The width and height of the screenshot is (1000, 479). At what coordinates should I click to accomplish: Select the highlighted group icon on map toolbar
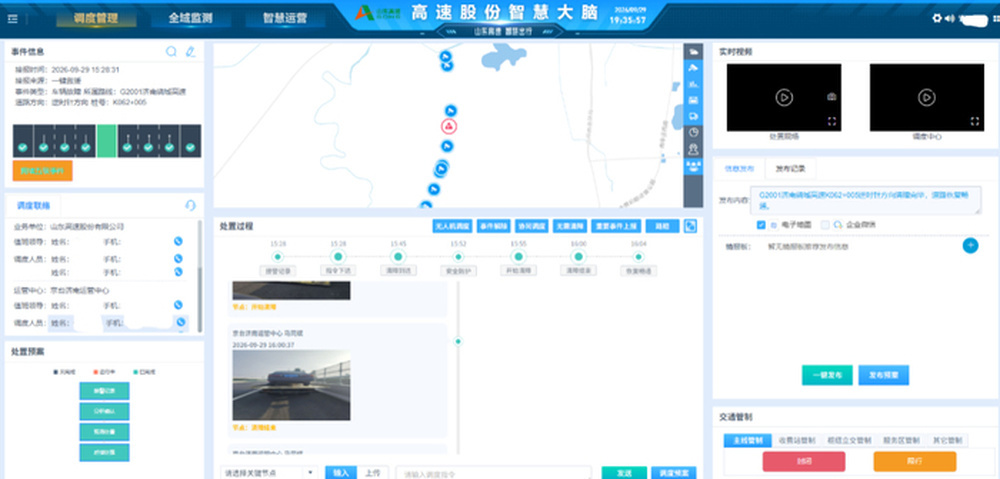point(693,165)
